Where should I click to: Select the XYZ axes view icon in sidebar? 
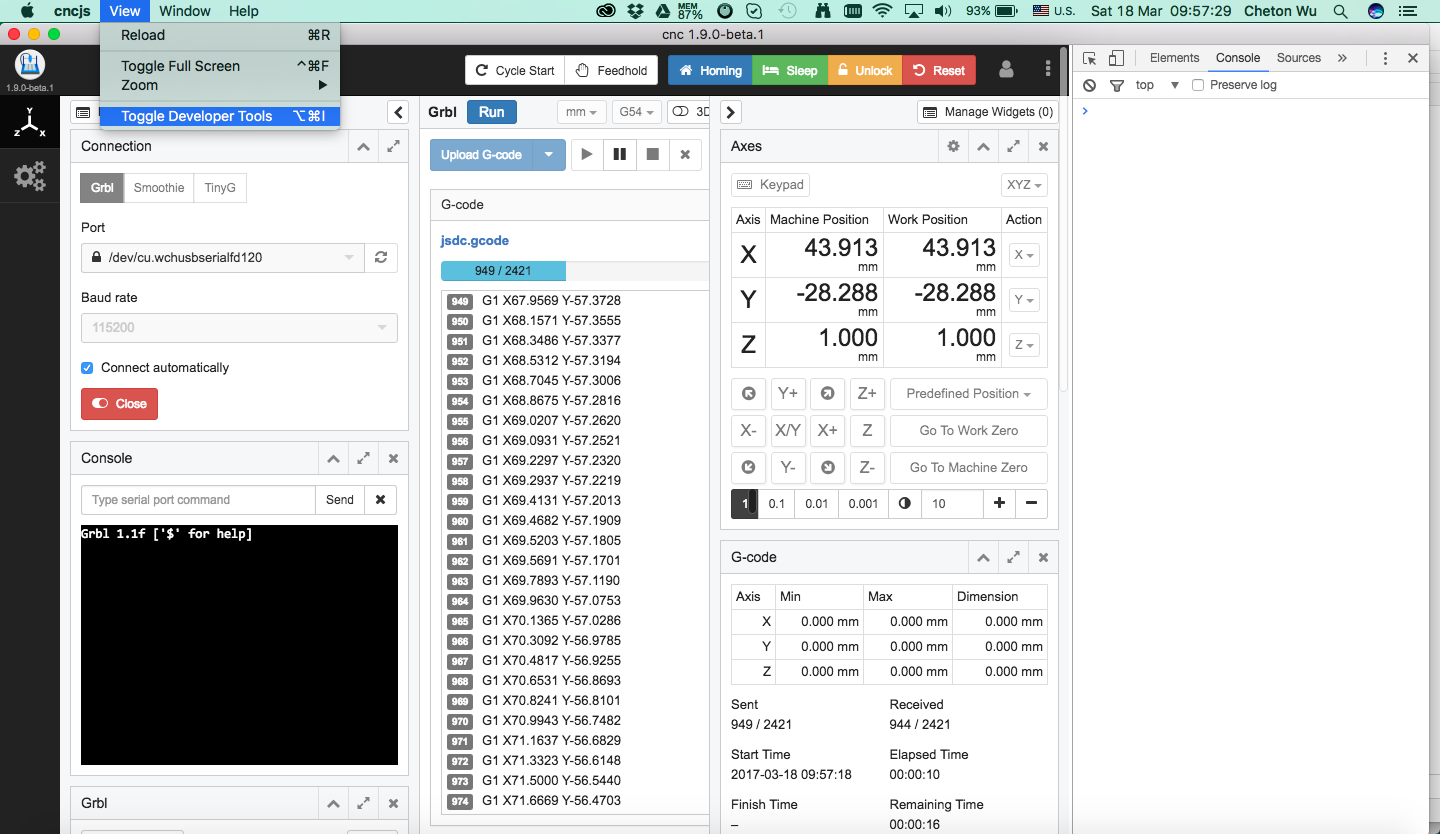point(28,122)
